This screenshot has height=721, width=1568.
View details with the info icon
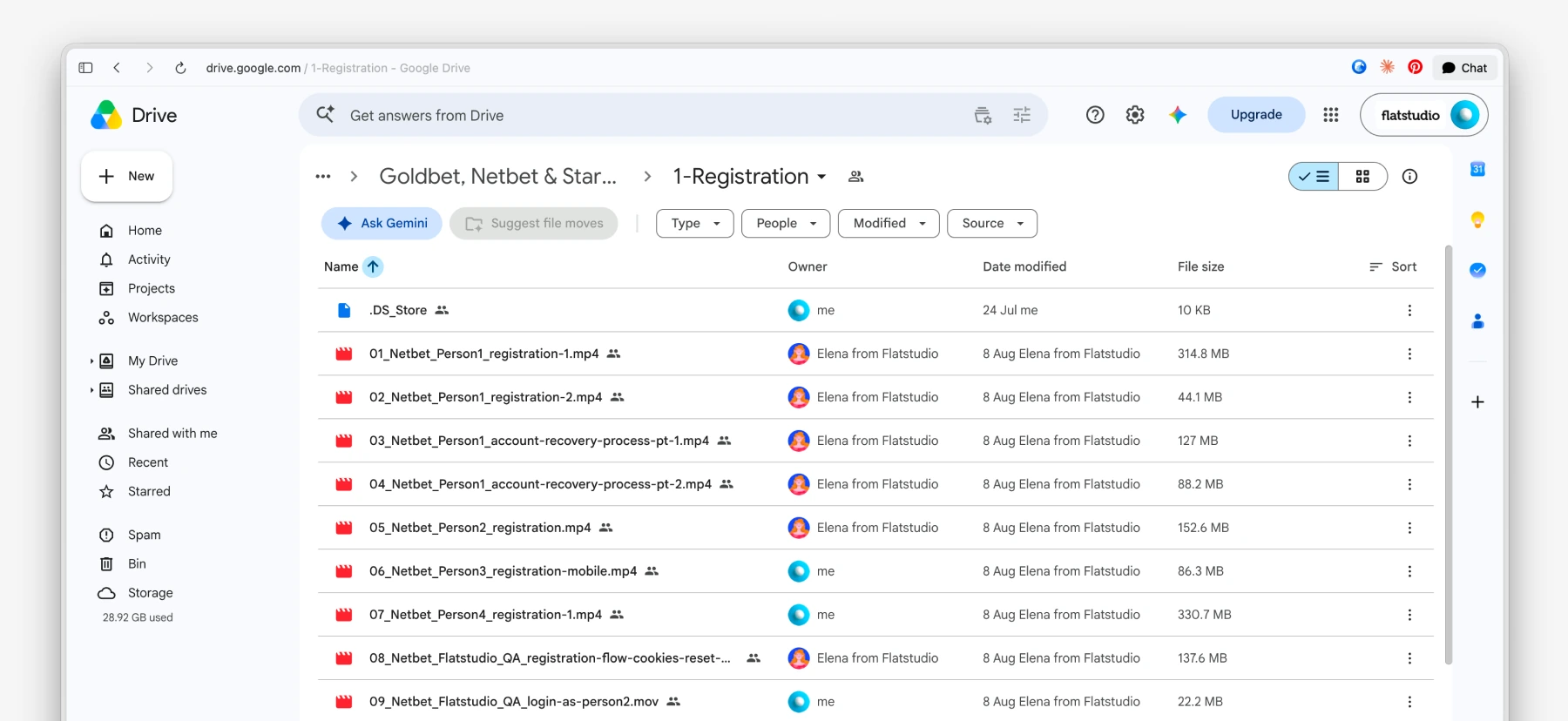click(x=1409, y=177)
